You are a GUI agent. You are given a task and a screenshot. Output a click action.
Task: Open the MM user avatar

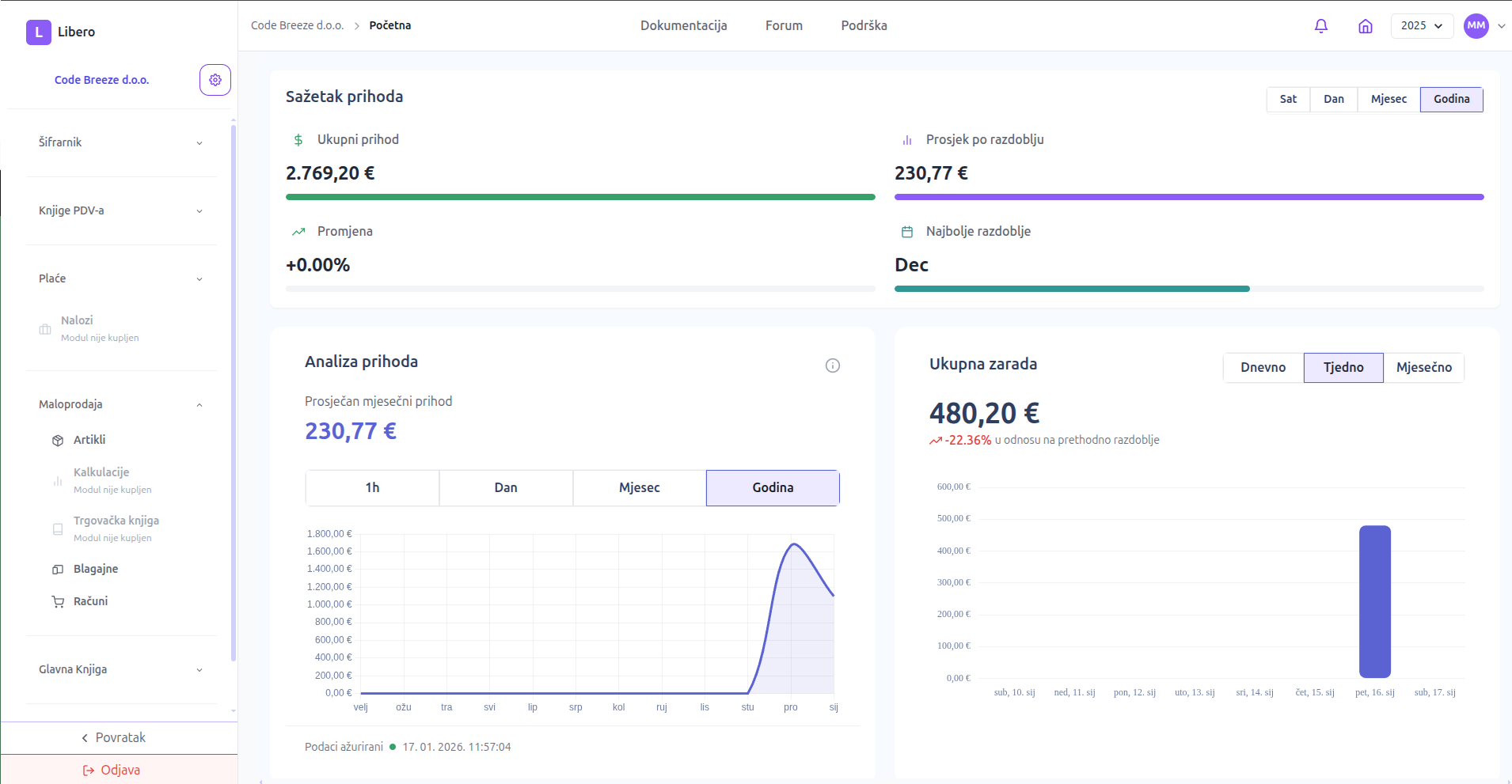pos(1476,25)
